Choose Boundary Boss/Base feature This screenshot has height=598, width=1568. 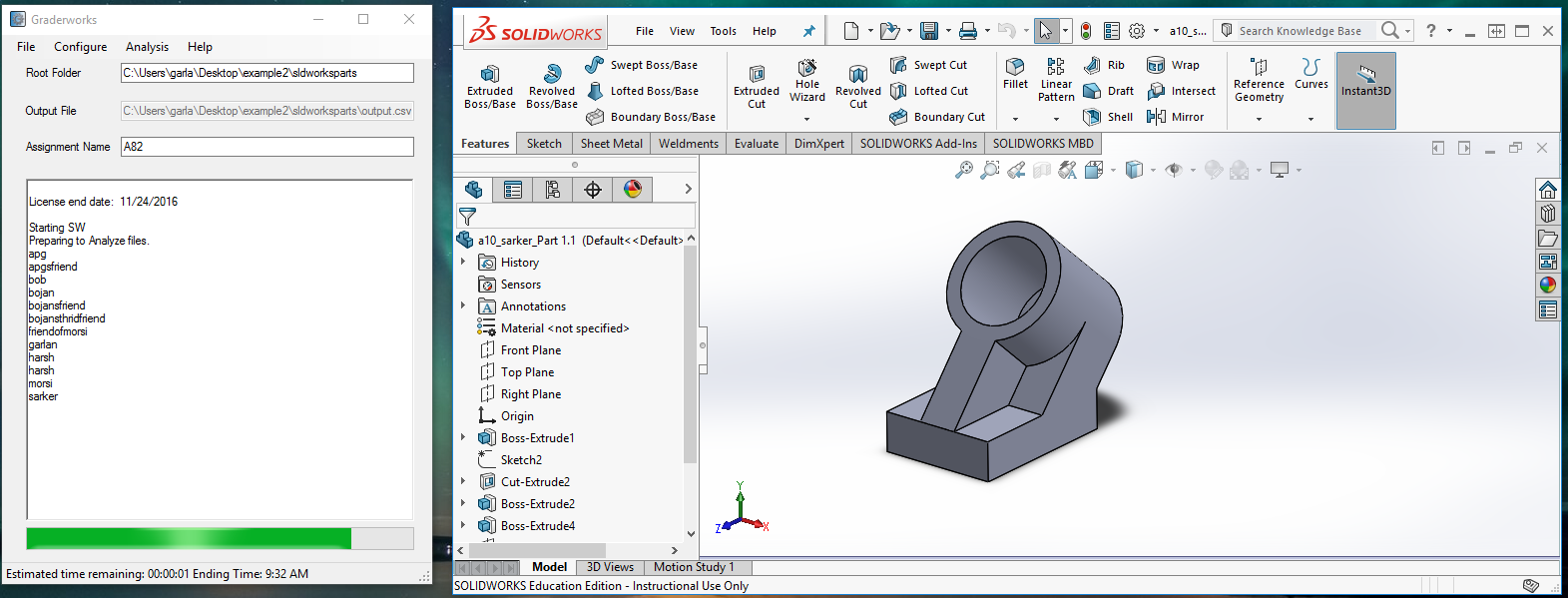[651, 117]
